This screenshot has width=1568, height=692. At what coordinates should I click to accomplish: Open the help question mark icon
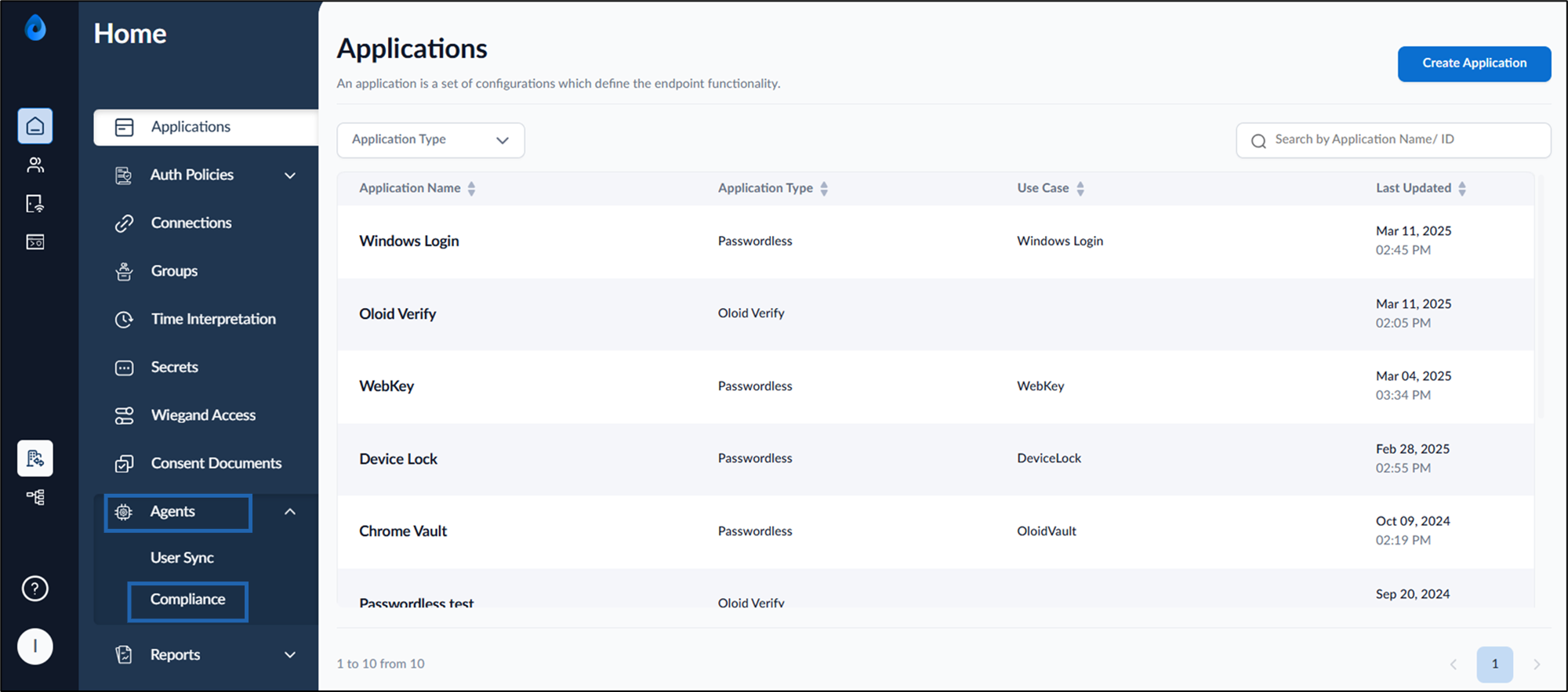(x=35, y=589)
